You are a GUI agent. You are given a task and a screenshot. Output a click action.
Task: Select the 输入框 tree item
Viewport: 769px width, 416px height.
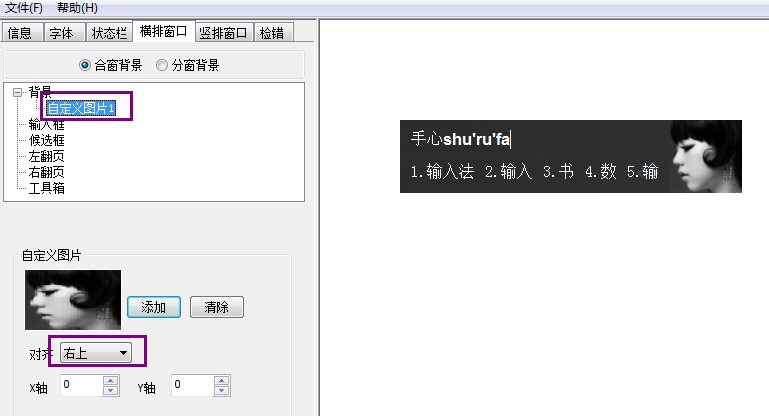46,124
